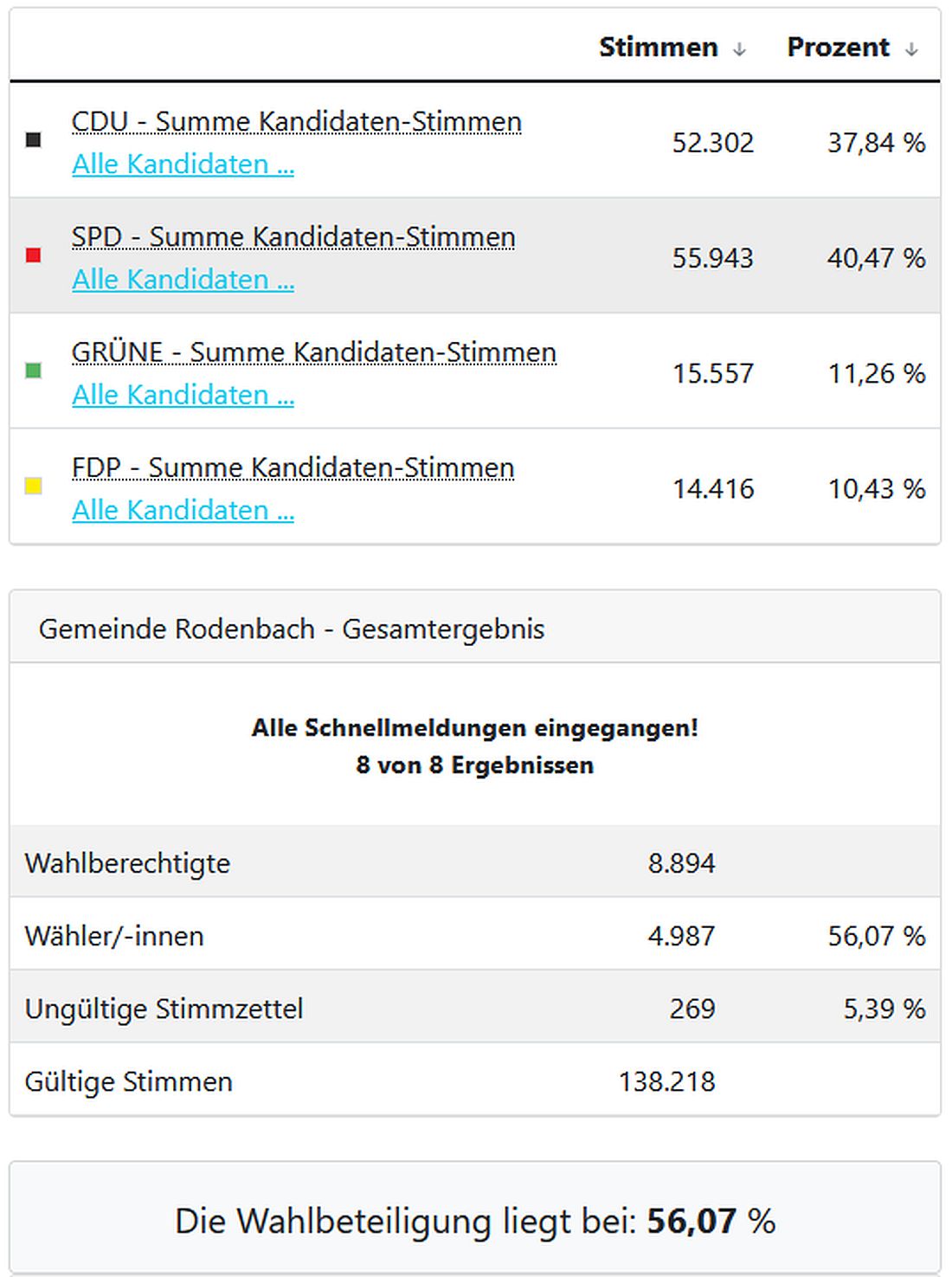Sort results by the Stimmen column
This screenshot has height=1277, width=952.
pyautogui.click(x=658, y=48)
